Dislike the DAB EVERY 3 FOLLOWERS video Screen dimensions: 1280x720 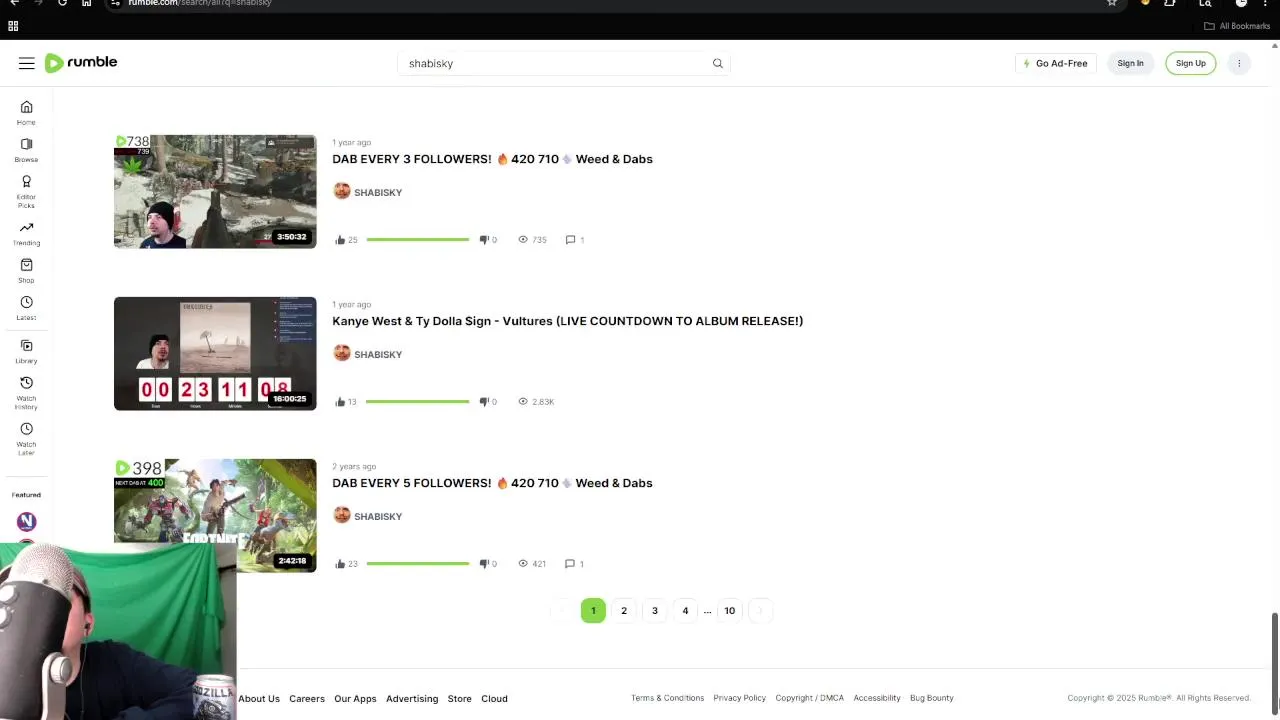(488, 240)
